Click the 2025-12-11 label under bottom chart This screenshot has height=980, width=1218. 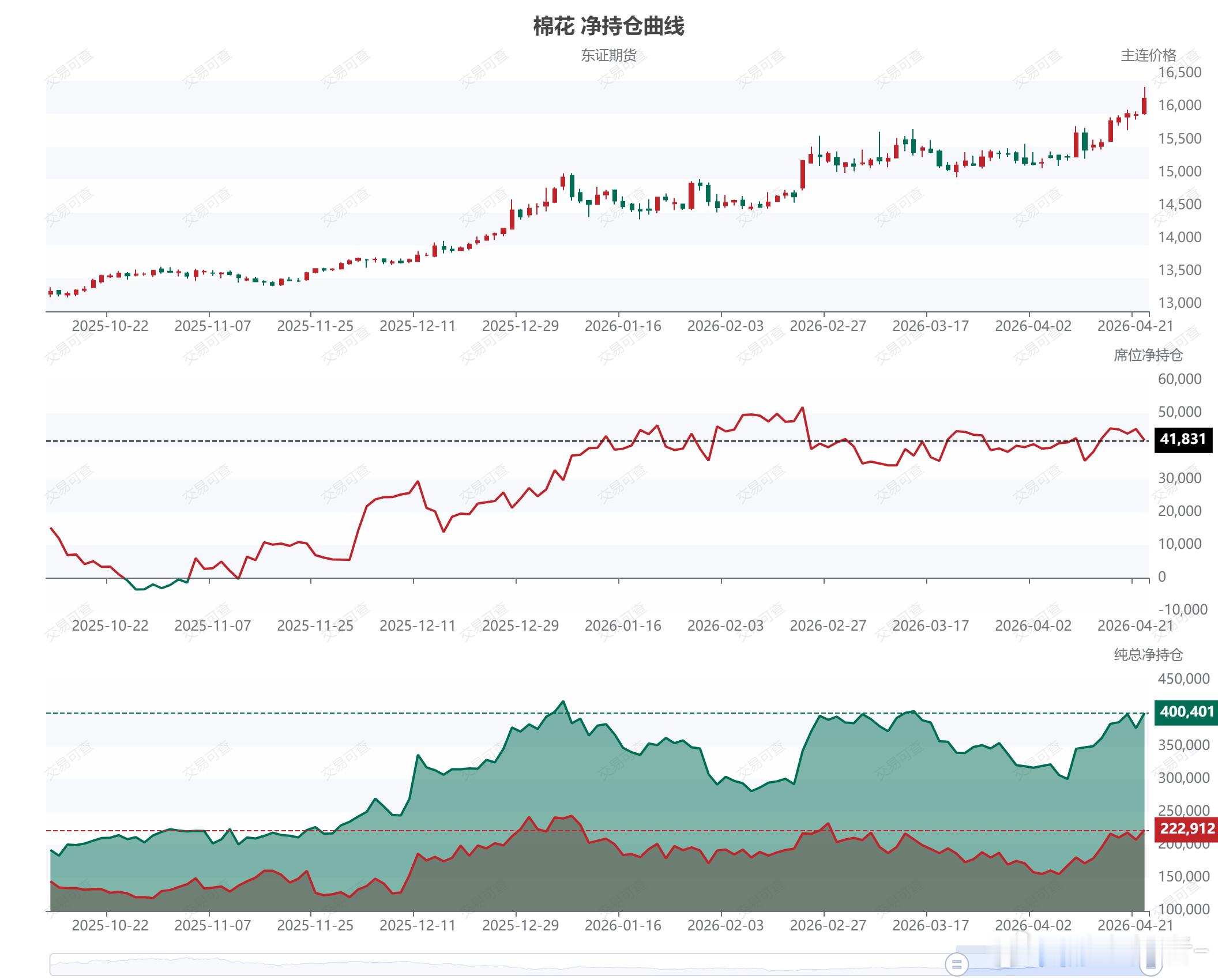[x=418, y=926]
